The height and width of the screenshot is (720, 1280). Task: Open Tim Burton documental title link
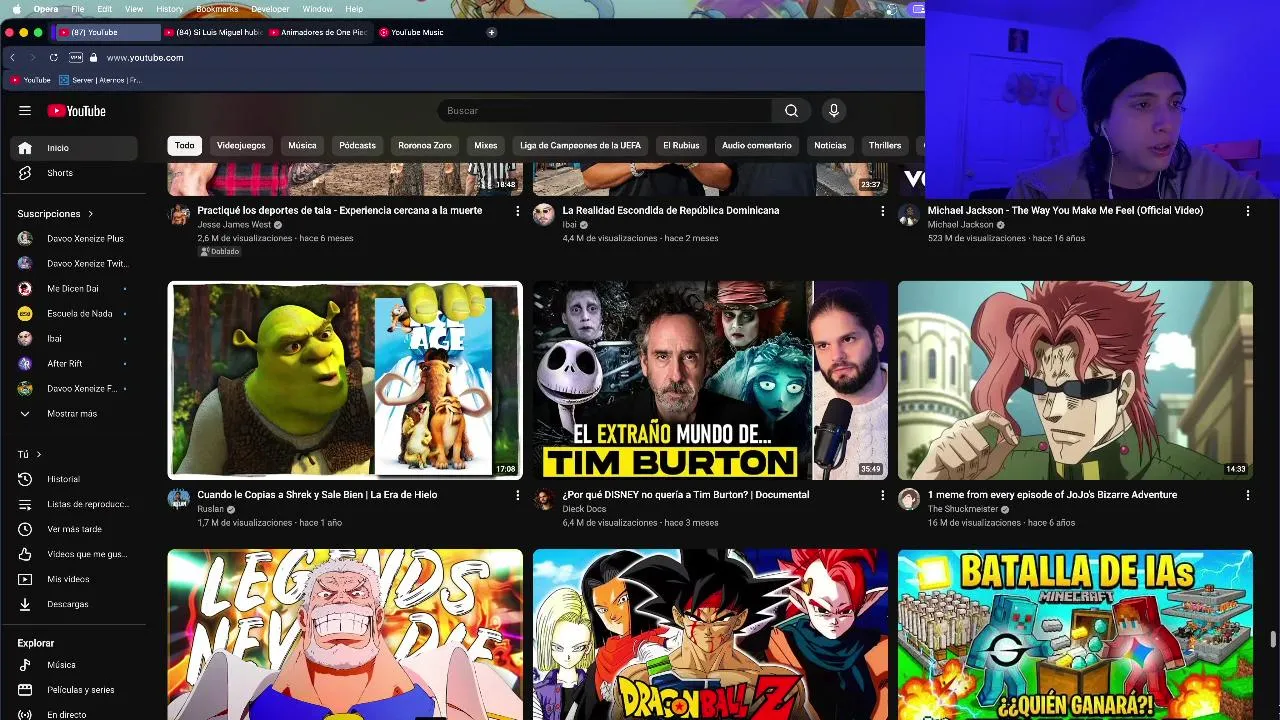pos(686,495)
